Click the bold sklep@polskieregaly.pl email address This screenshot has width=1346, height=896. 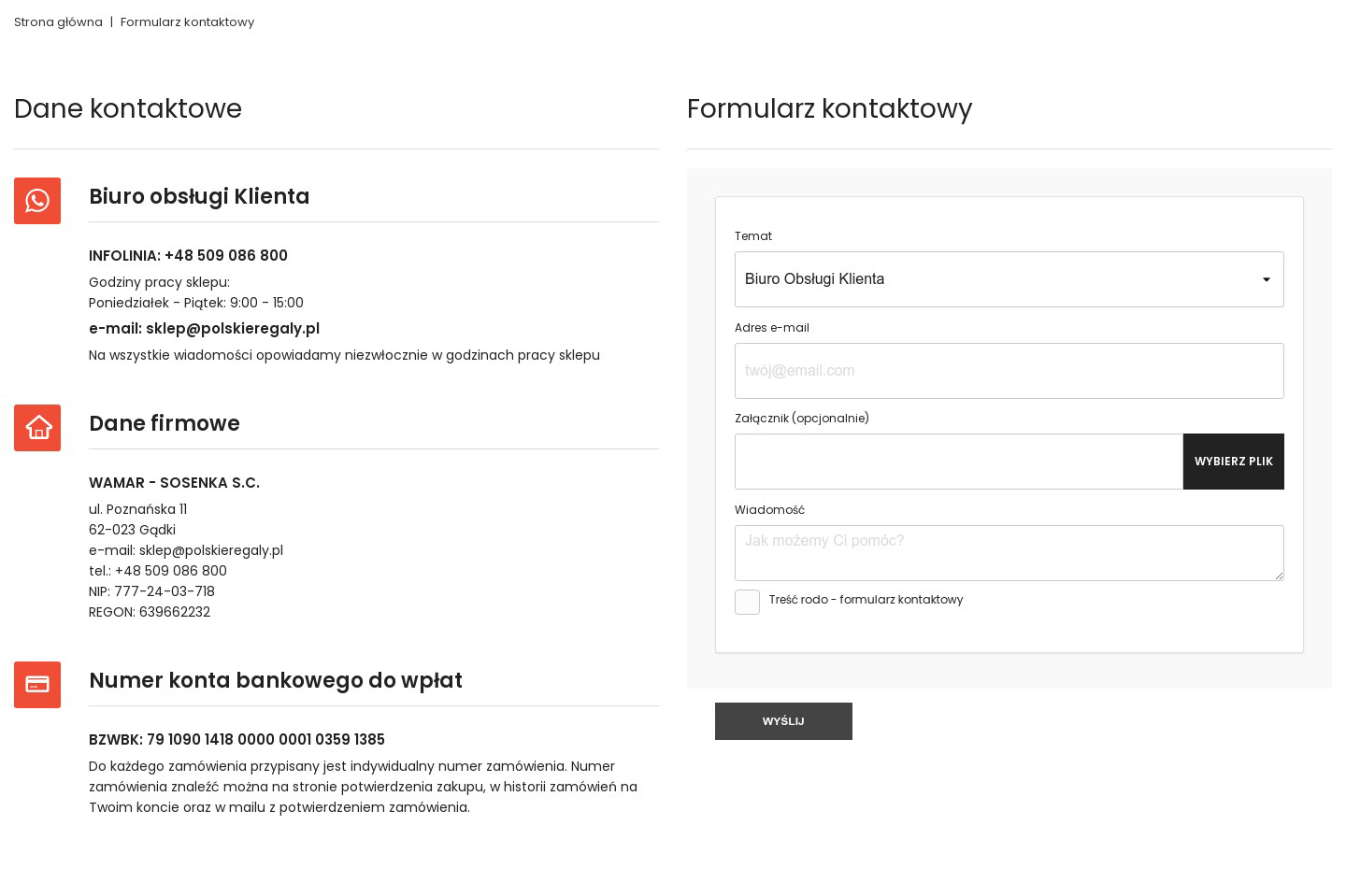(233, 329)
